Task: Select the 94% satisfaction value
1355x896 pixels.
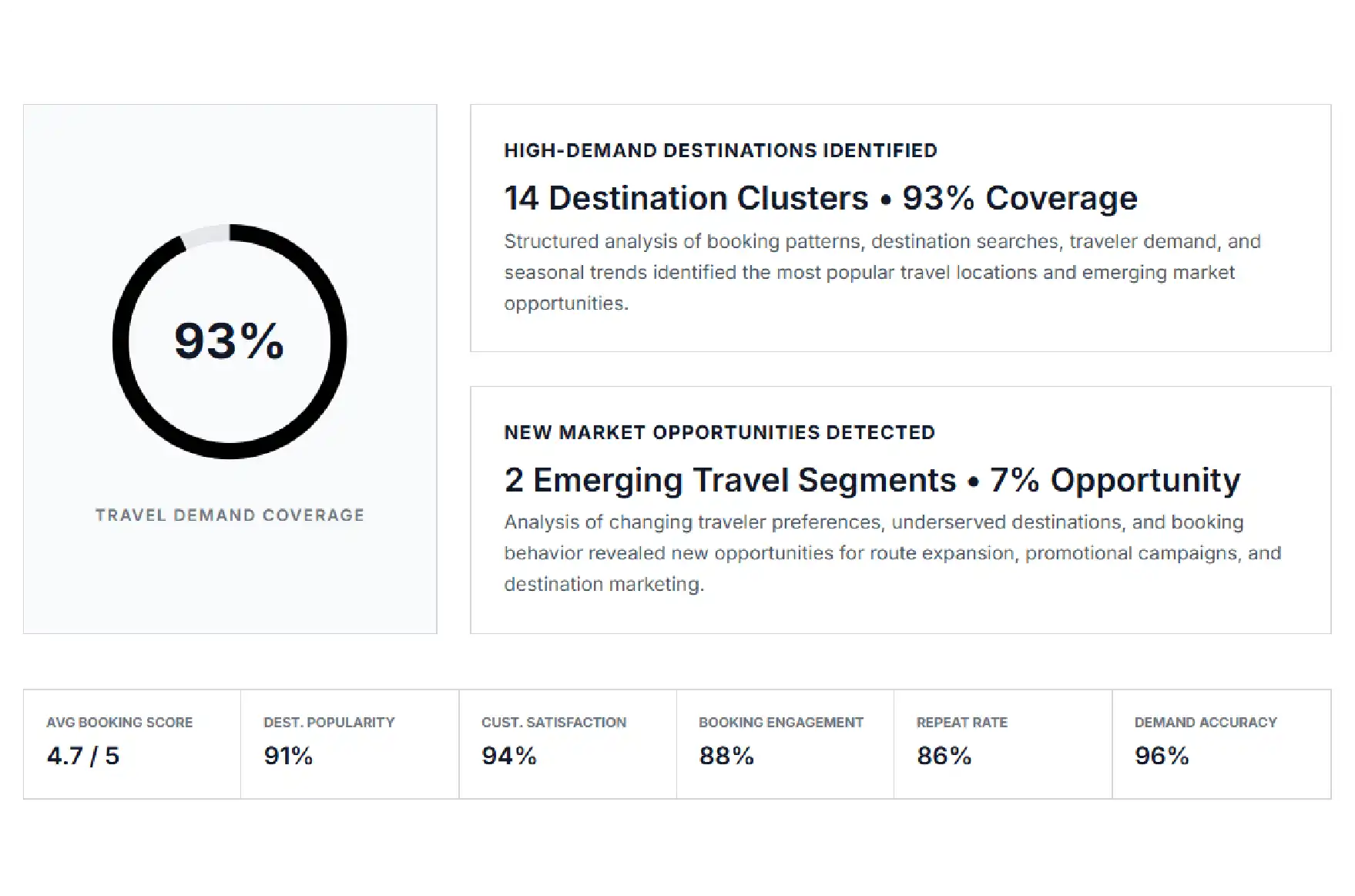Action: click(508, 756)
